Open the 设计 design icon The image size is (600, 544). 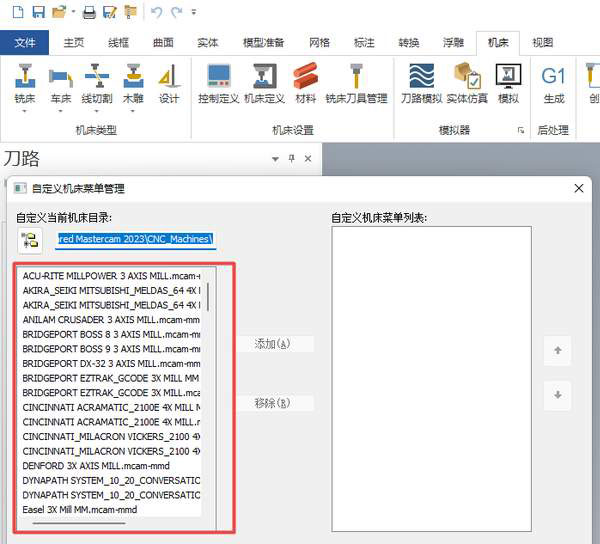[169, 83]
